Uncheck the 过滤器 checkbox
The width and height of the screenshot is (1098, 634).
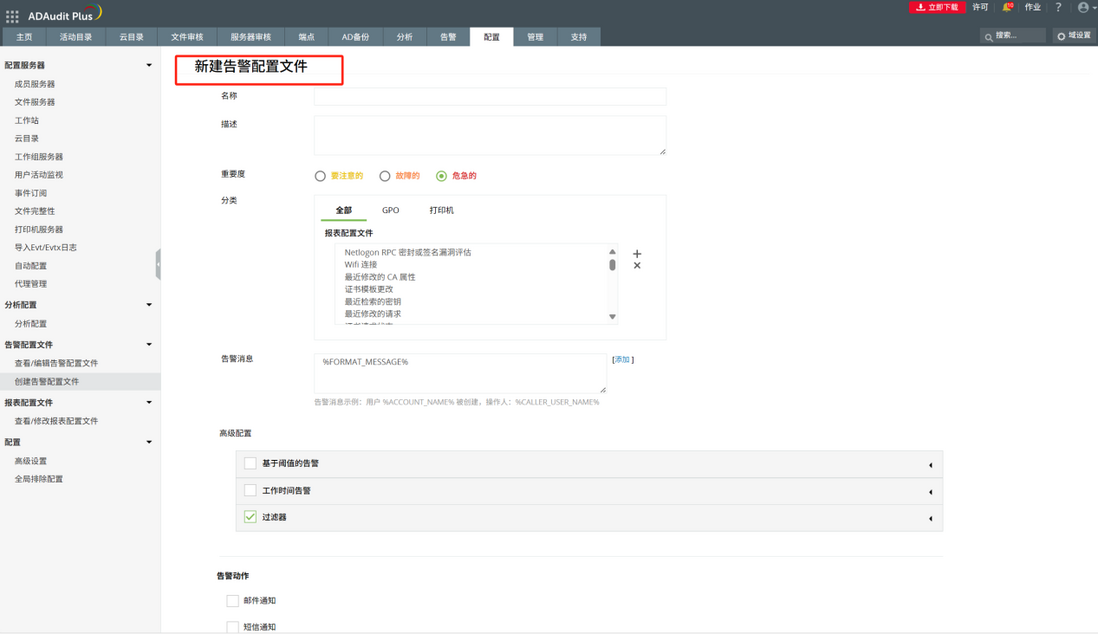250,517
